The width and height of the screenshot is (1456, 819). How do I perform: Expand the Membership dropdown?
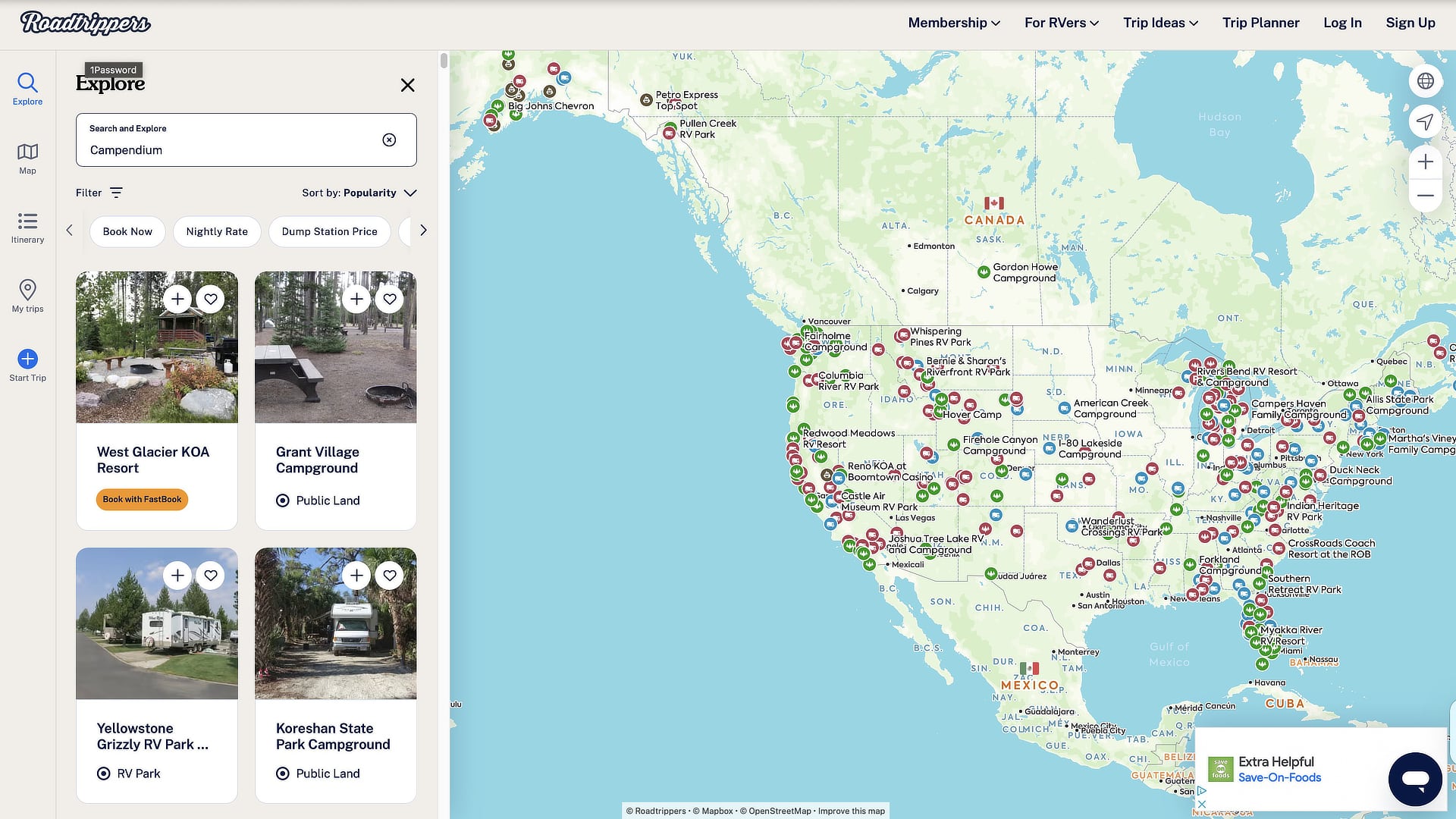953,23
